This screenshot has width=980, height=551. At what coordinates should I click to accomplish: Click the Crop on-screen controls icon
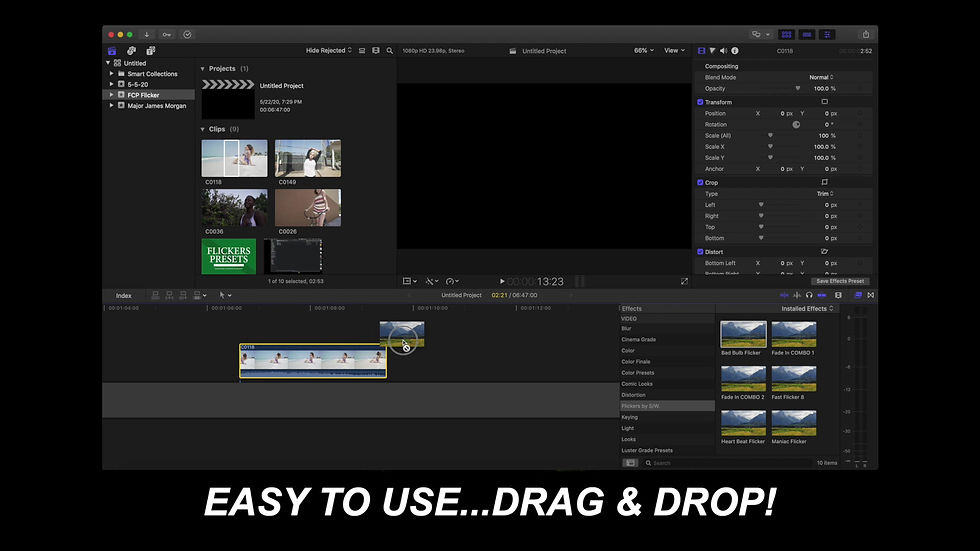pos(824,182)
